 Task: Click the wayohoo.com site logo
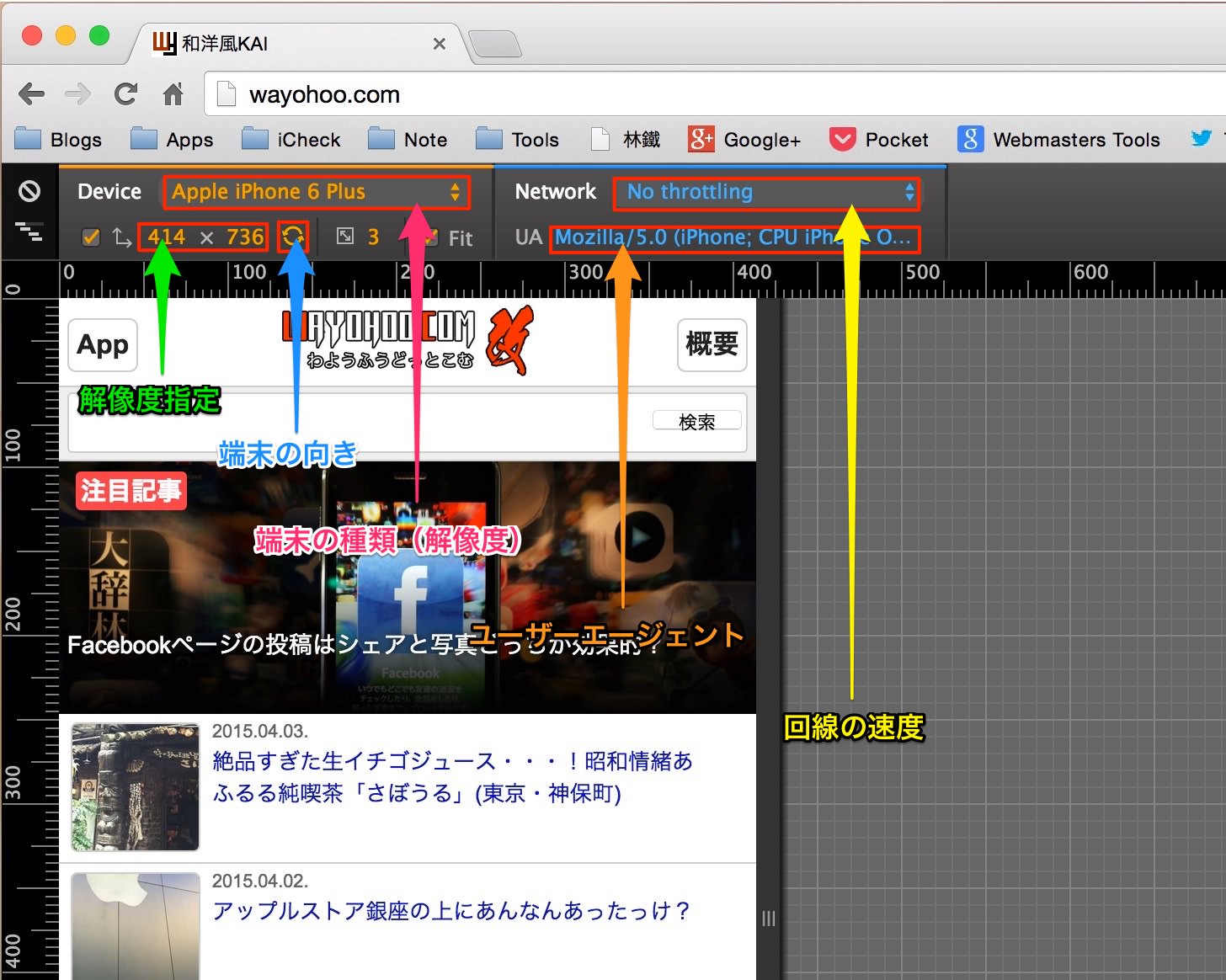tap(407, 340)
